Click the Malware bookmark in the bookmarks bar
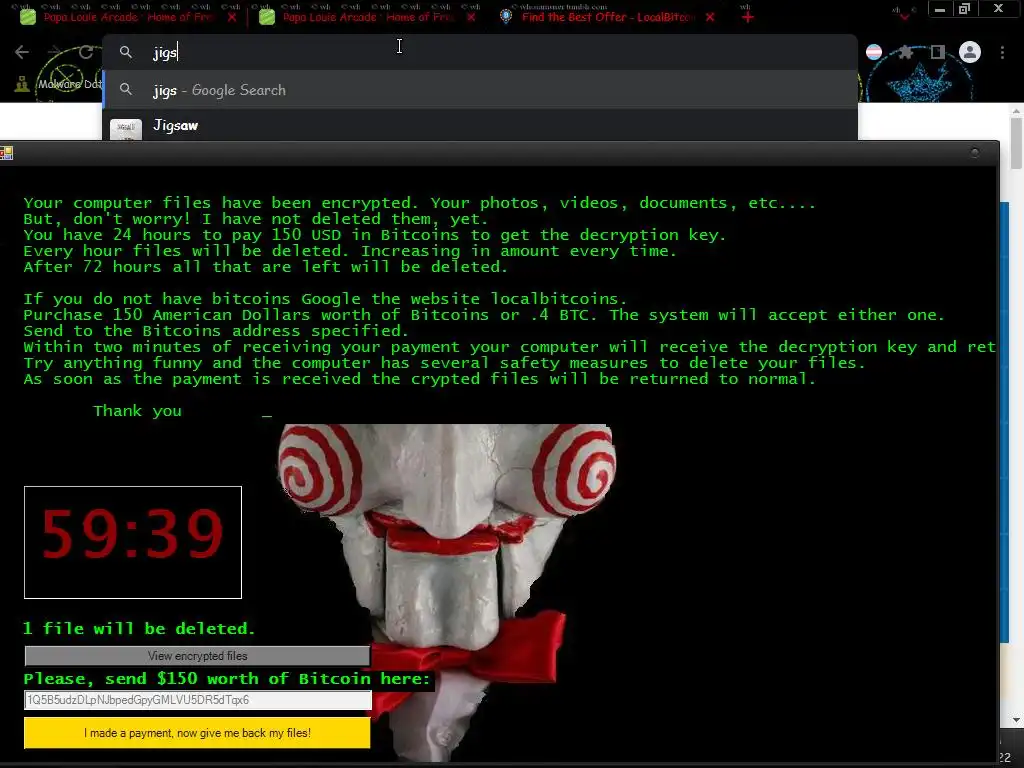The width and height of the screenshot is (1024, 768). (x=59, y=84)
